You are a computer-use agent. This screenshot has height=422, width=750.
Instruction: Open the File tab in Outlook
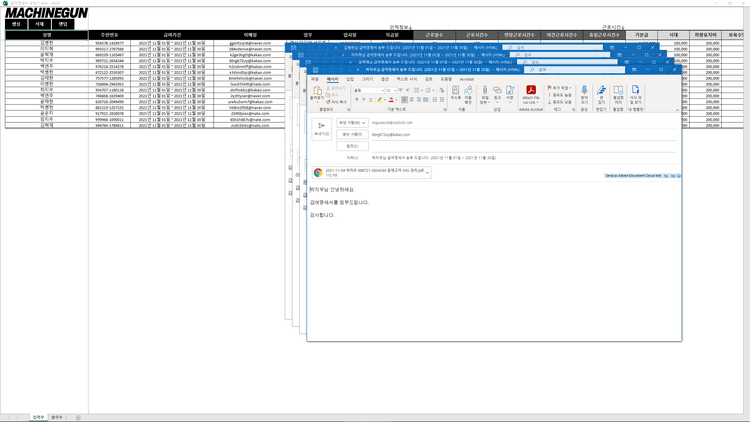tap(314, 79)
